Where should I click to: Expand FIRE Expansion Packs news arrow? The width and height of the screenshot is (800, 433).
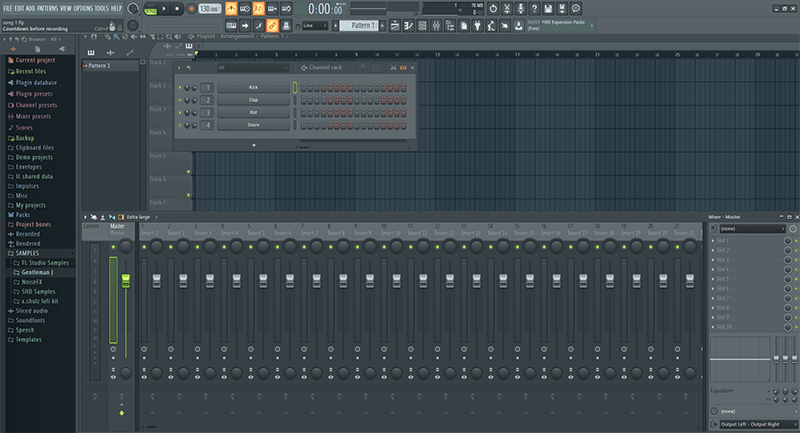click(592, 25)
